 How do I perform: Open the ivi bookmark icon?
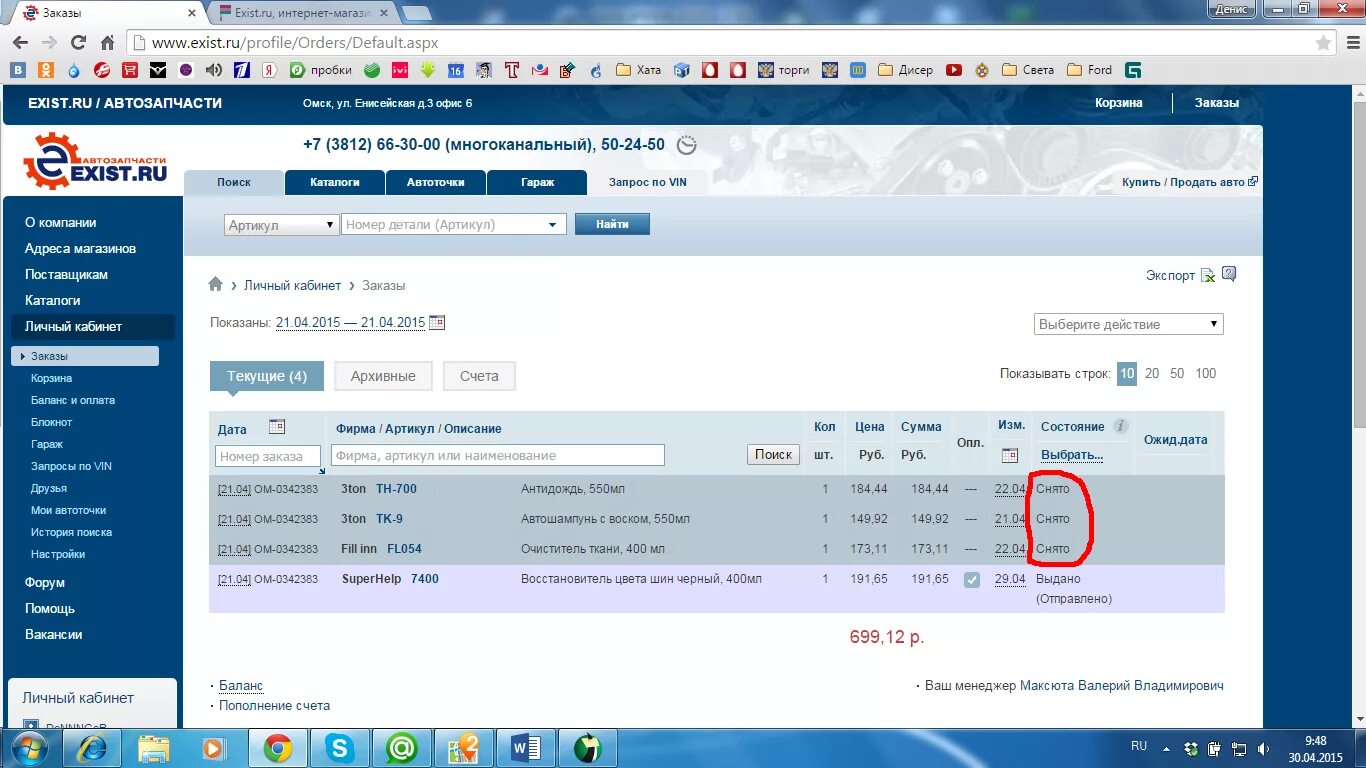(x=400, y=70)
